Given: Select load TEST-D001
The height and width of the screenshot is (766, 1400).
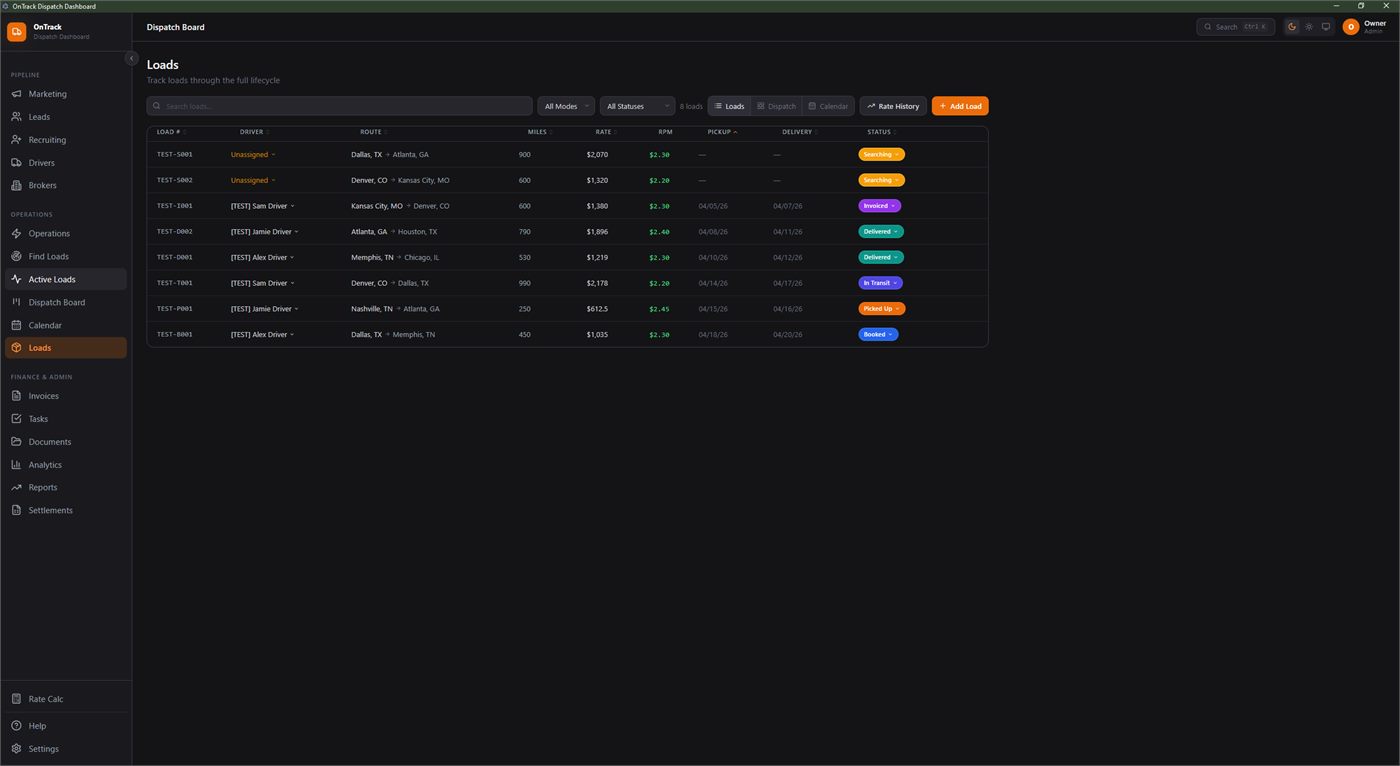Looking at the screenshot, I should tap(175, 257).
